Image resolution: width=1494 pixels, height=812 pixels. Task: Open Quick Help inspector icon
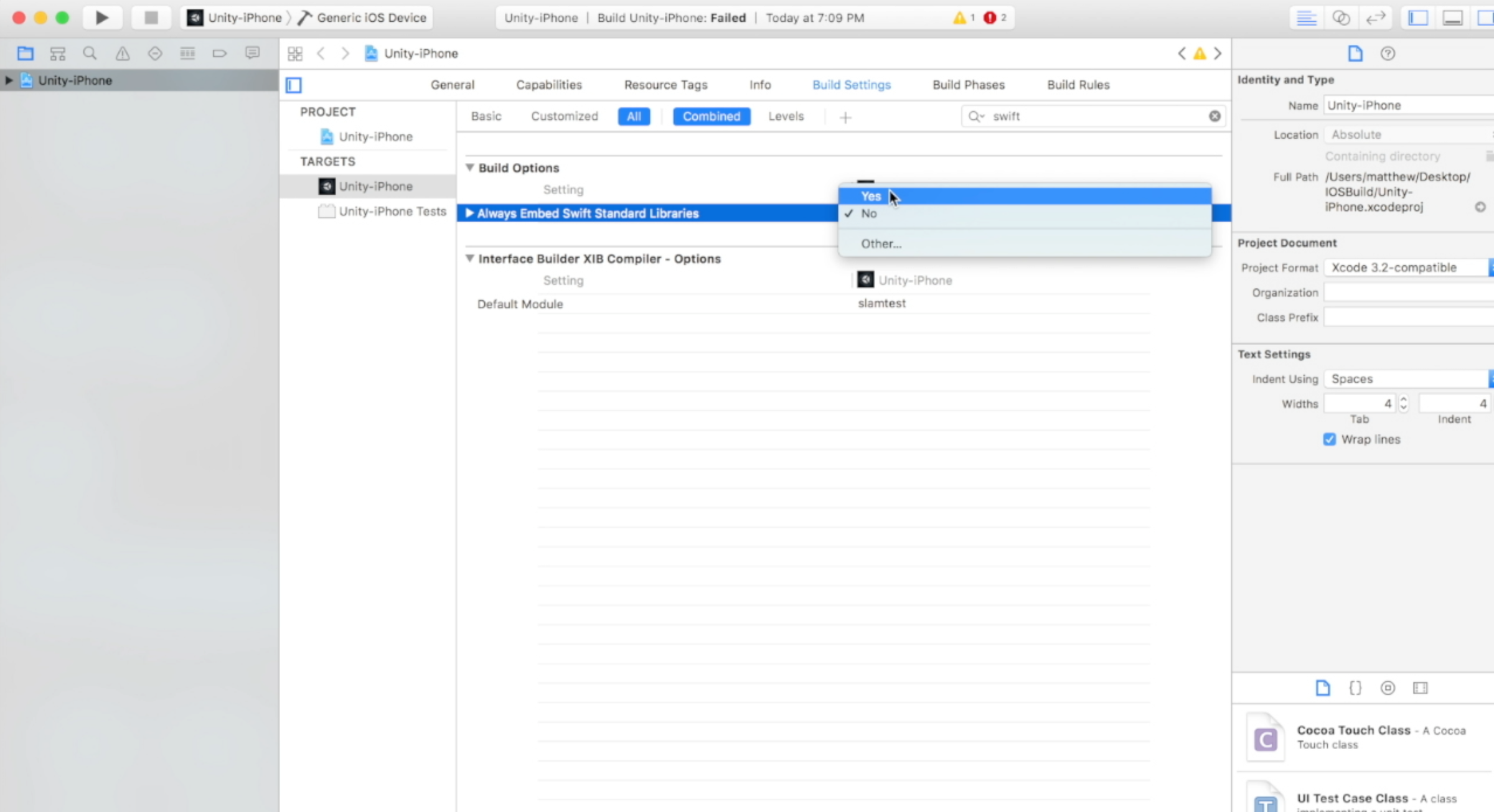coord(1388,54)
